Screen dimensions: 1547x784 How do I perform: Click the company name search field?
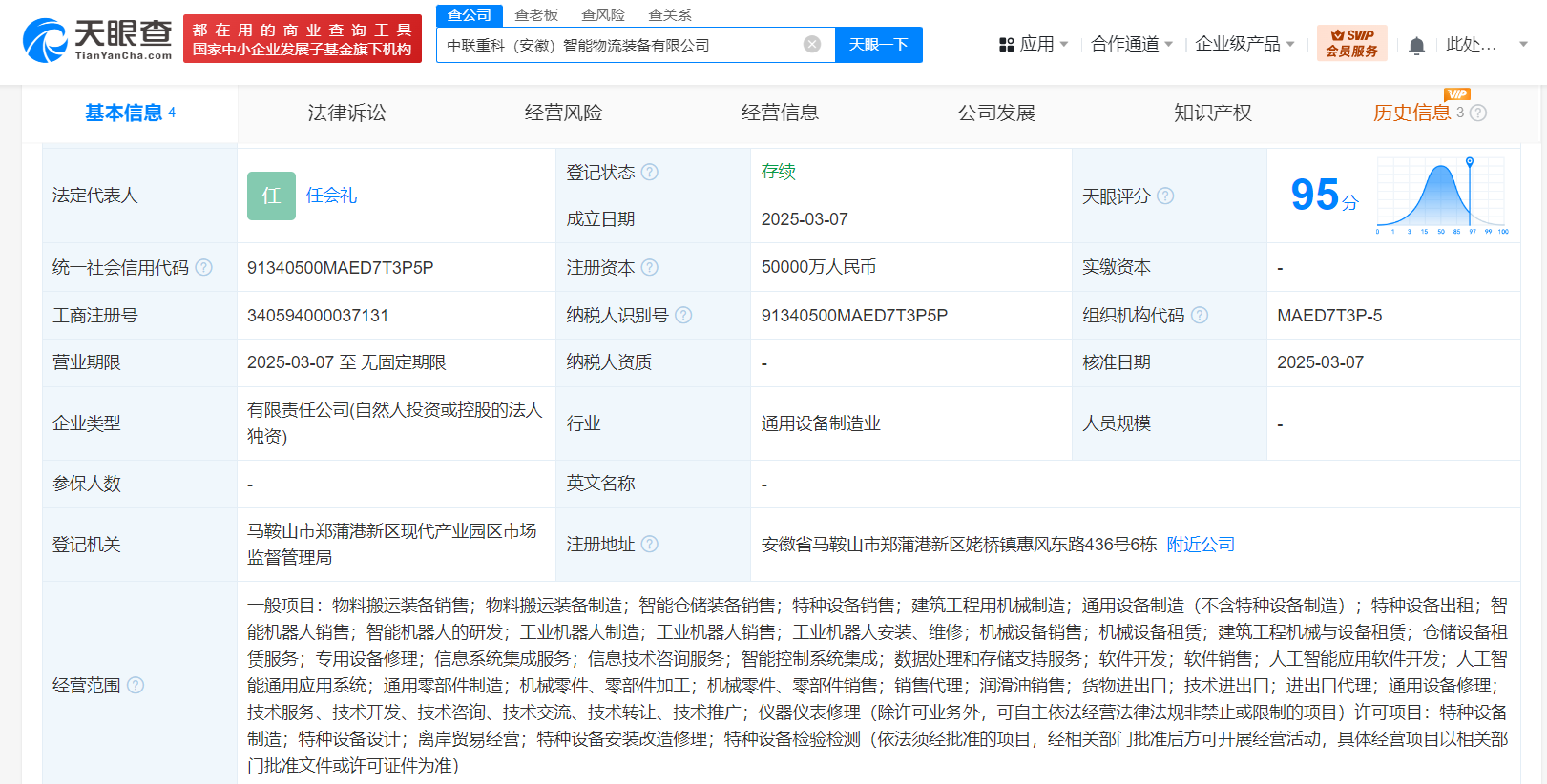[x=620, y=45]
